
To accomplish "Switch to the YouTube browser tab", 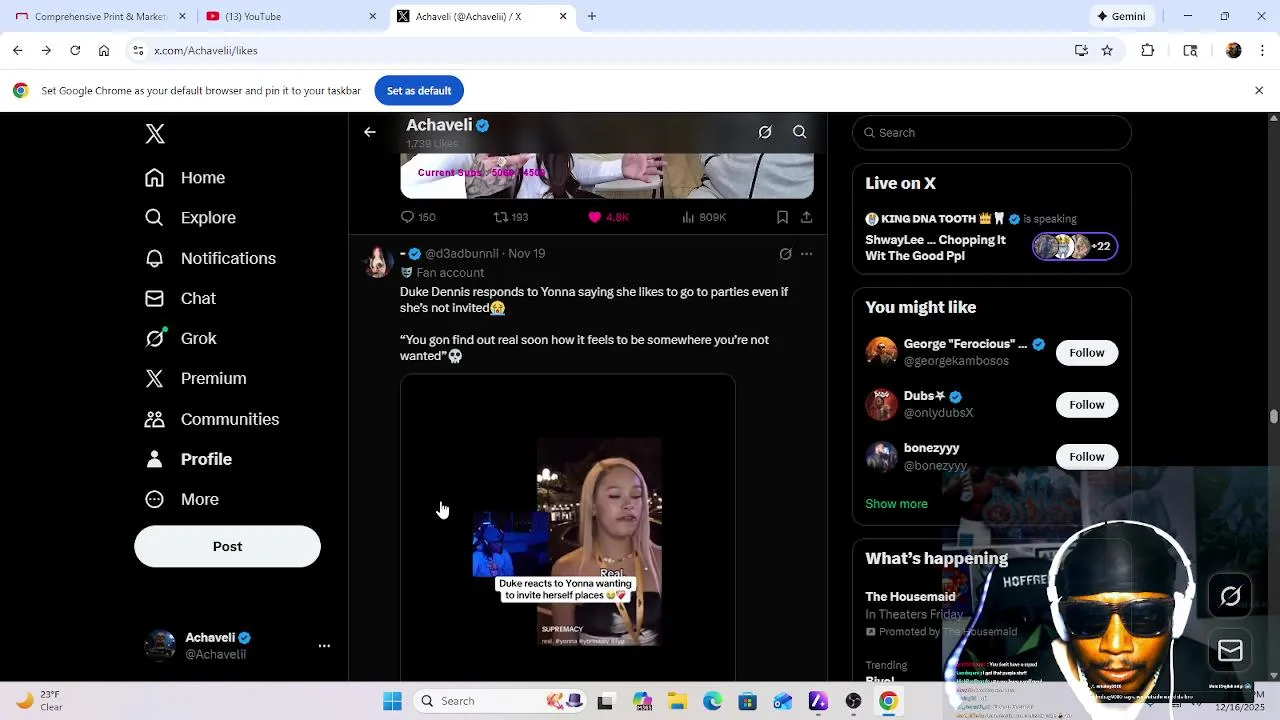I will [290, 16].
